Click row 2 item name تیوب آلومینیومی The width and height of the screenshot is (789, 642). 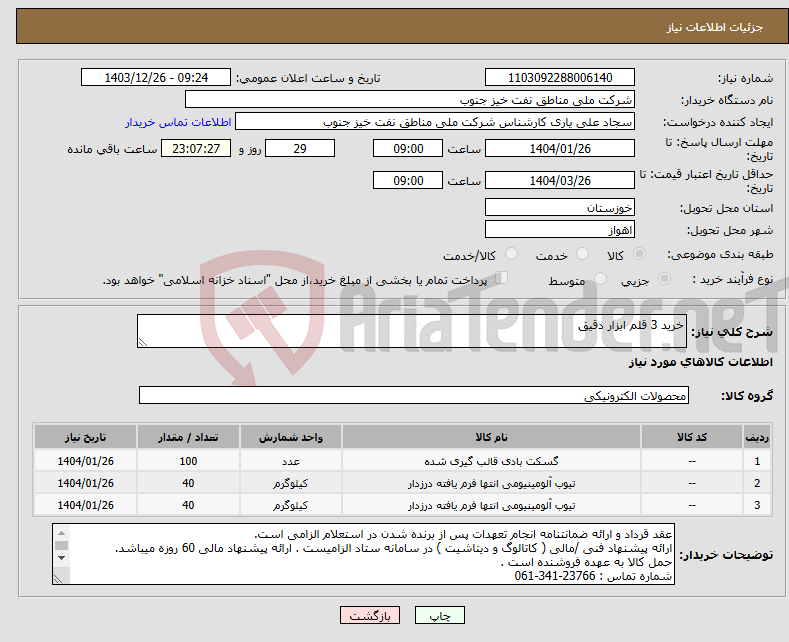(491, 483)
